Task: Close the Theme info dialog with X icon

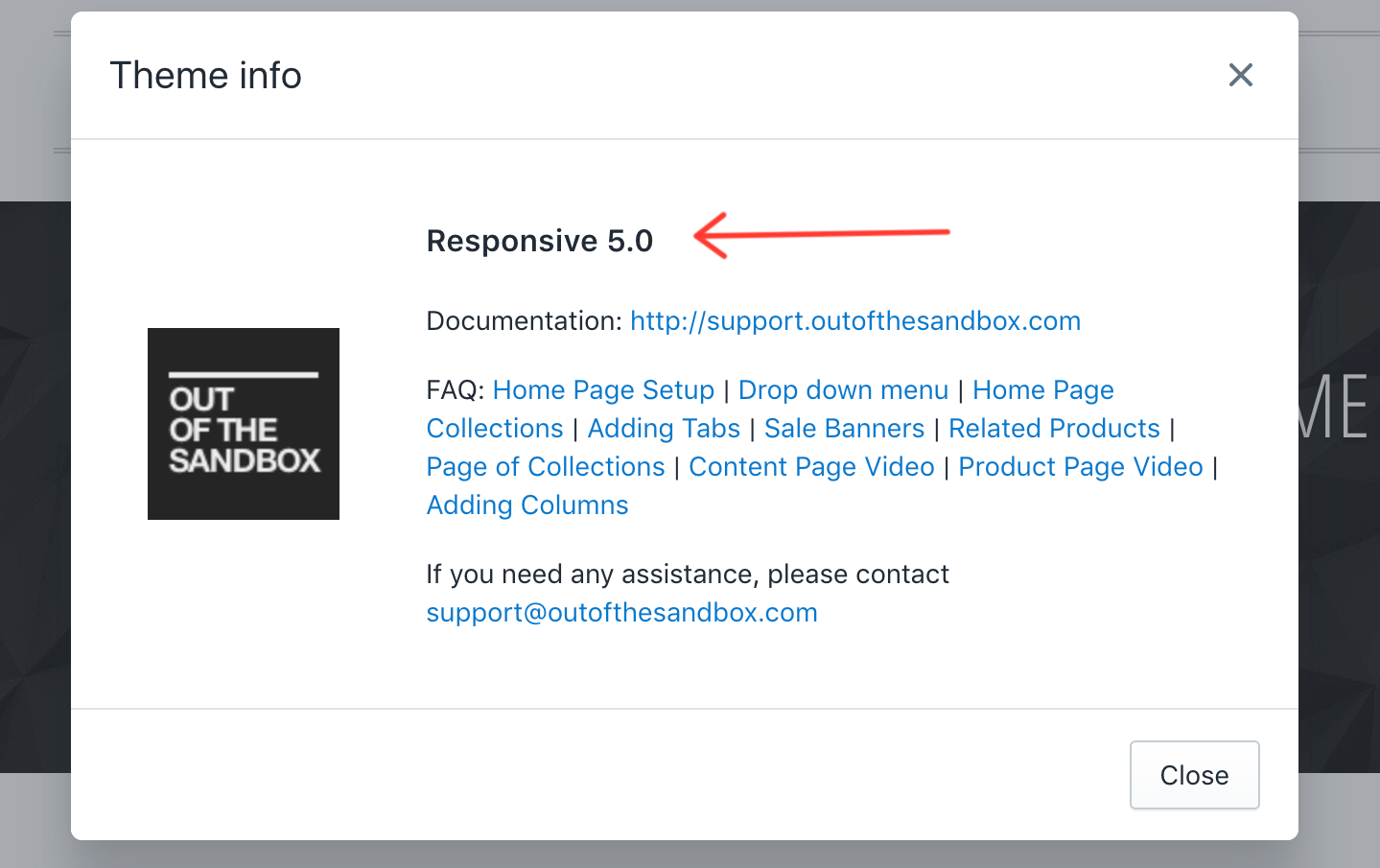Action: tap(1240, 75)
